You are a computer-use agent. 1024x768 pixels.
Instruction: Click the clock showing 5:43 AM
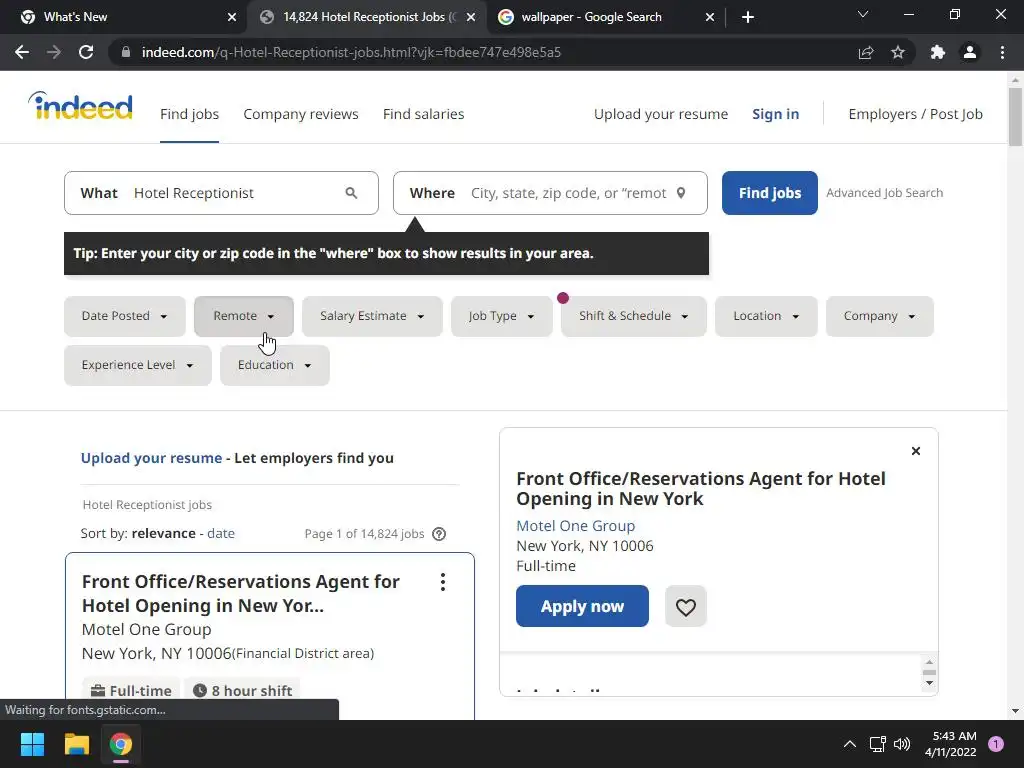[955, 736]
